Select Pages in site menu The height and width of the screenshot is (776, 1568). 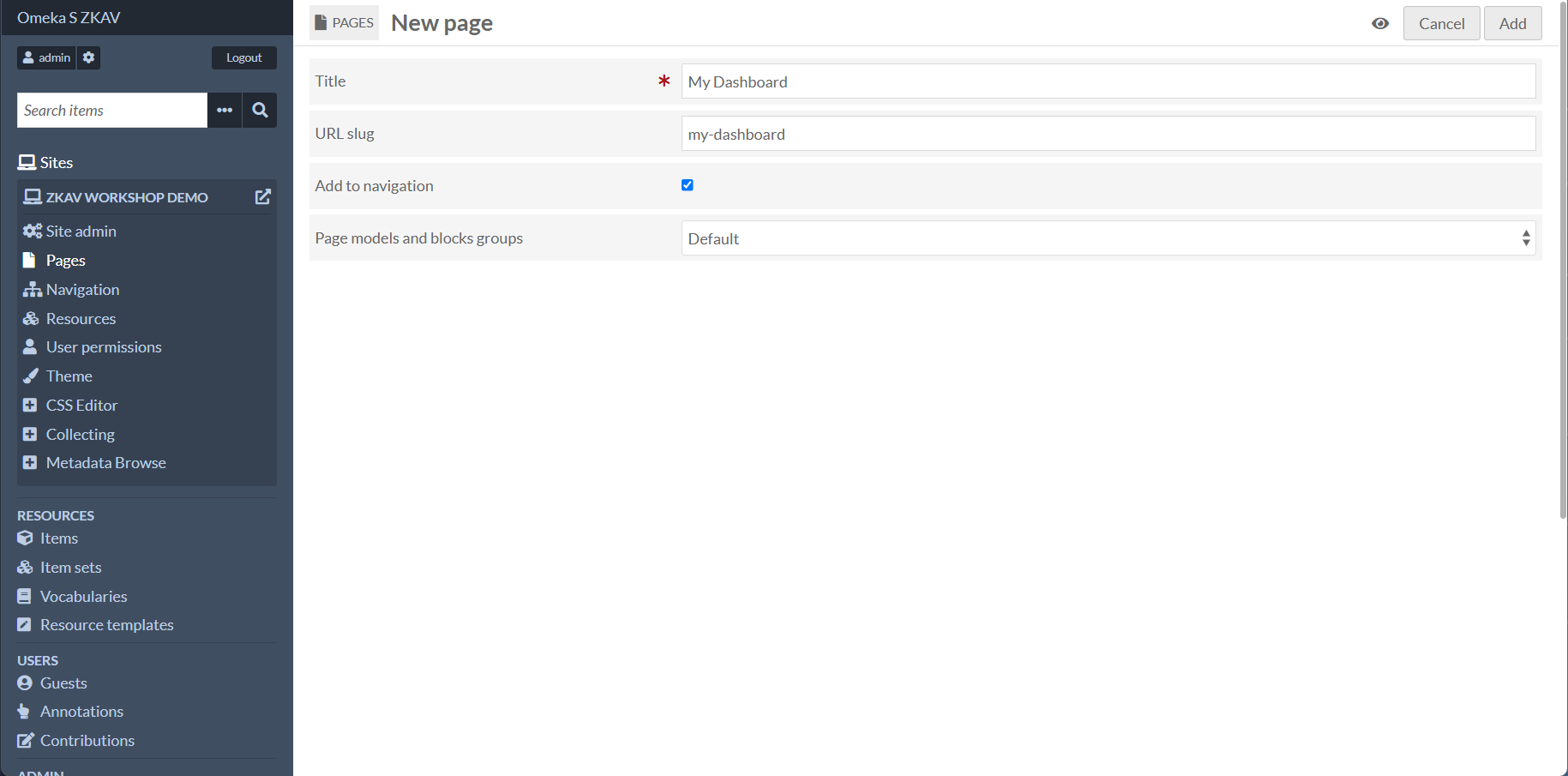click(x=54, y=260)
